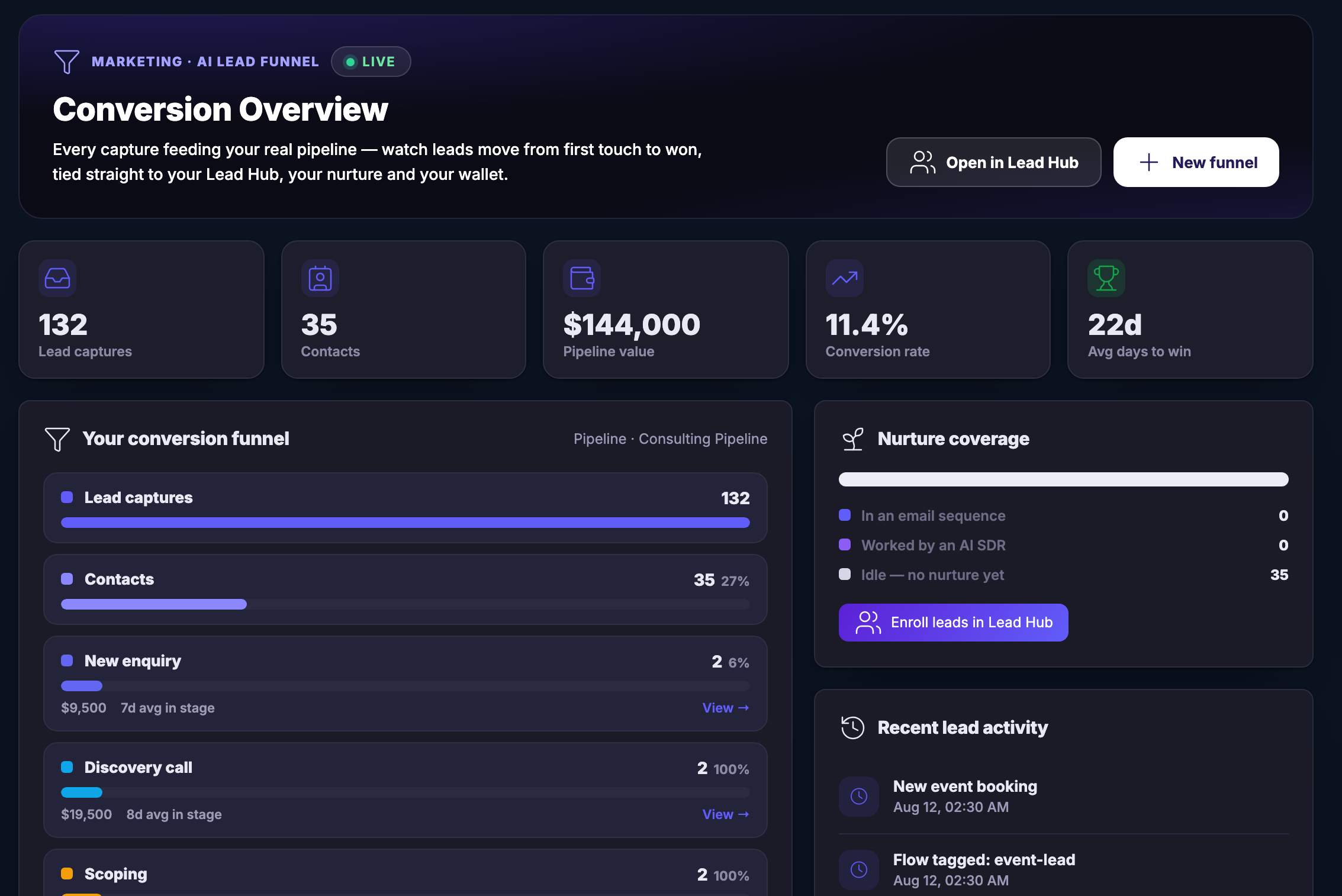The width and height of the screenshot is (1342, 896).
Task: Click the Discovery call progress bar
Action: pyautogui.click(x=406, y=792)
